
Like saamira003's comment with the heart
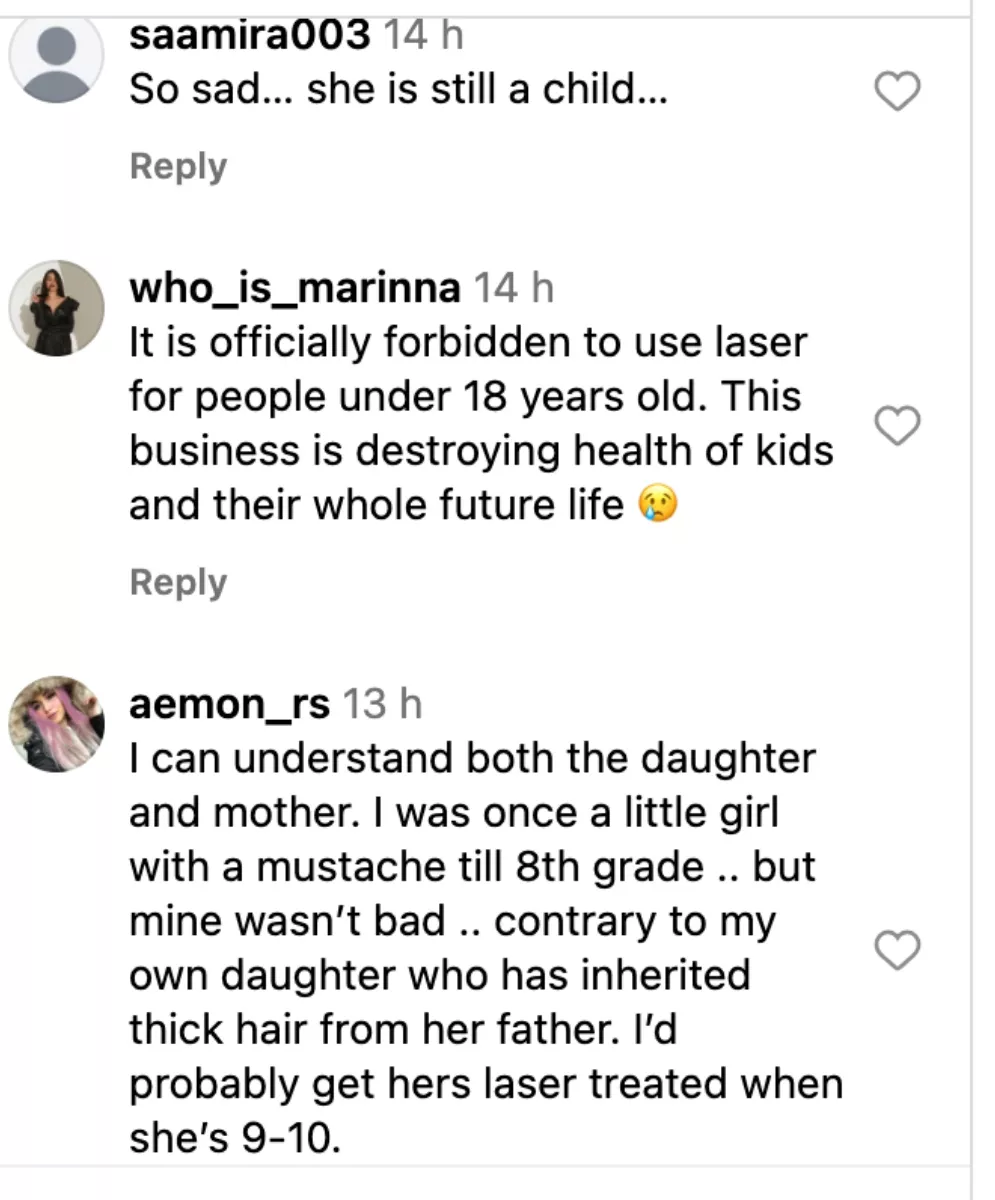point(896,93)
